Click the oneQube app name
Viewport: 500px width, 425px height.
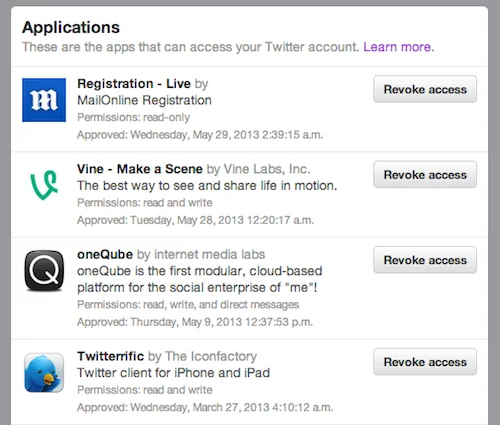(105, 254)
